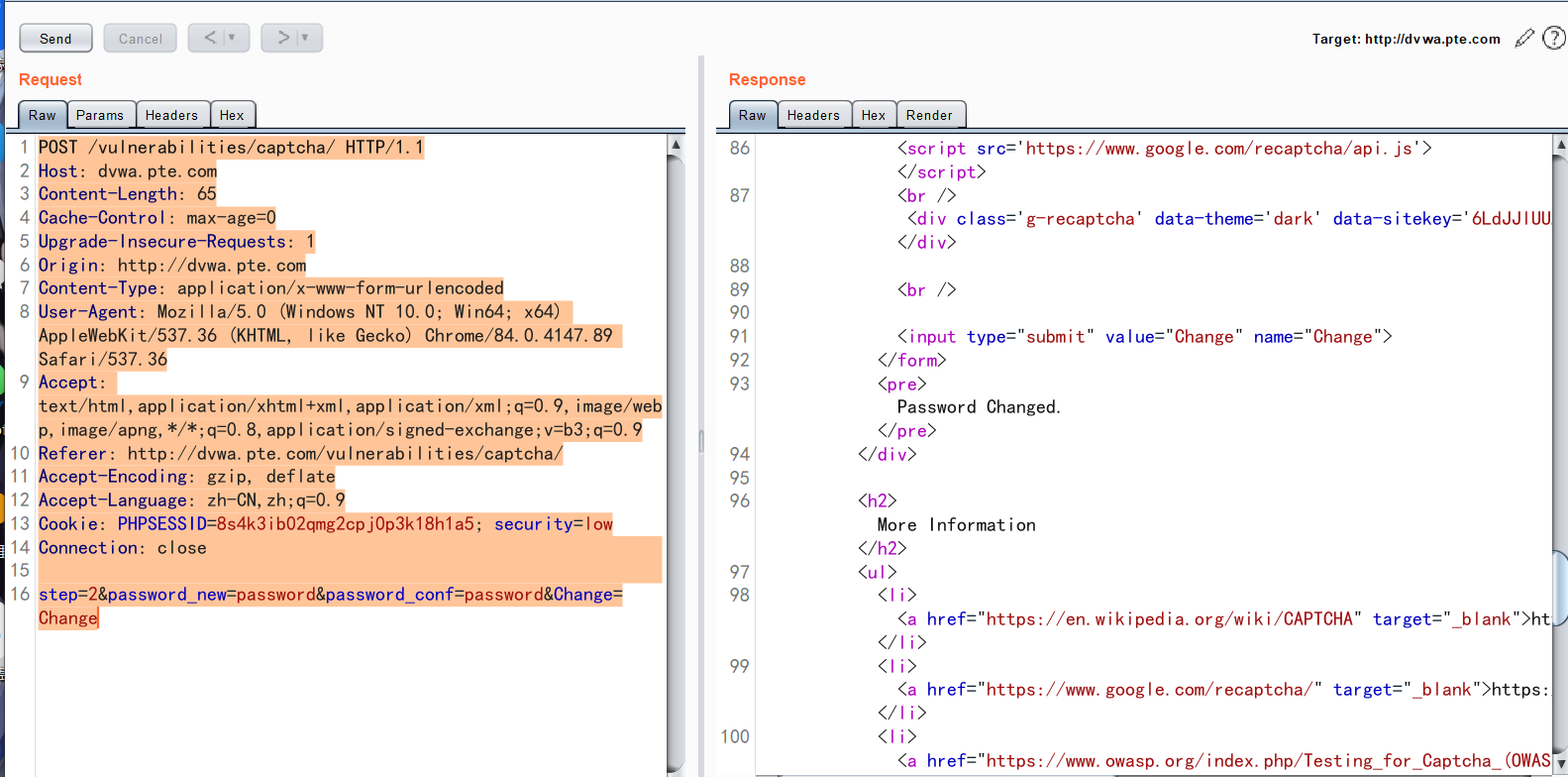
Task: Select the Request Raw tab
Action: (43, 115)
